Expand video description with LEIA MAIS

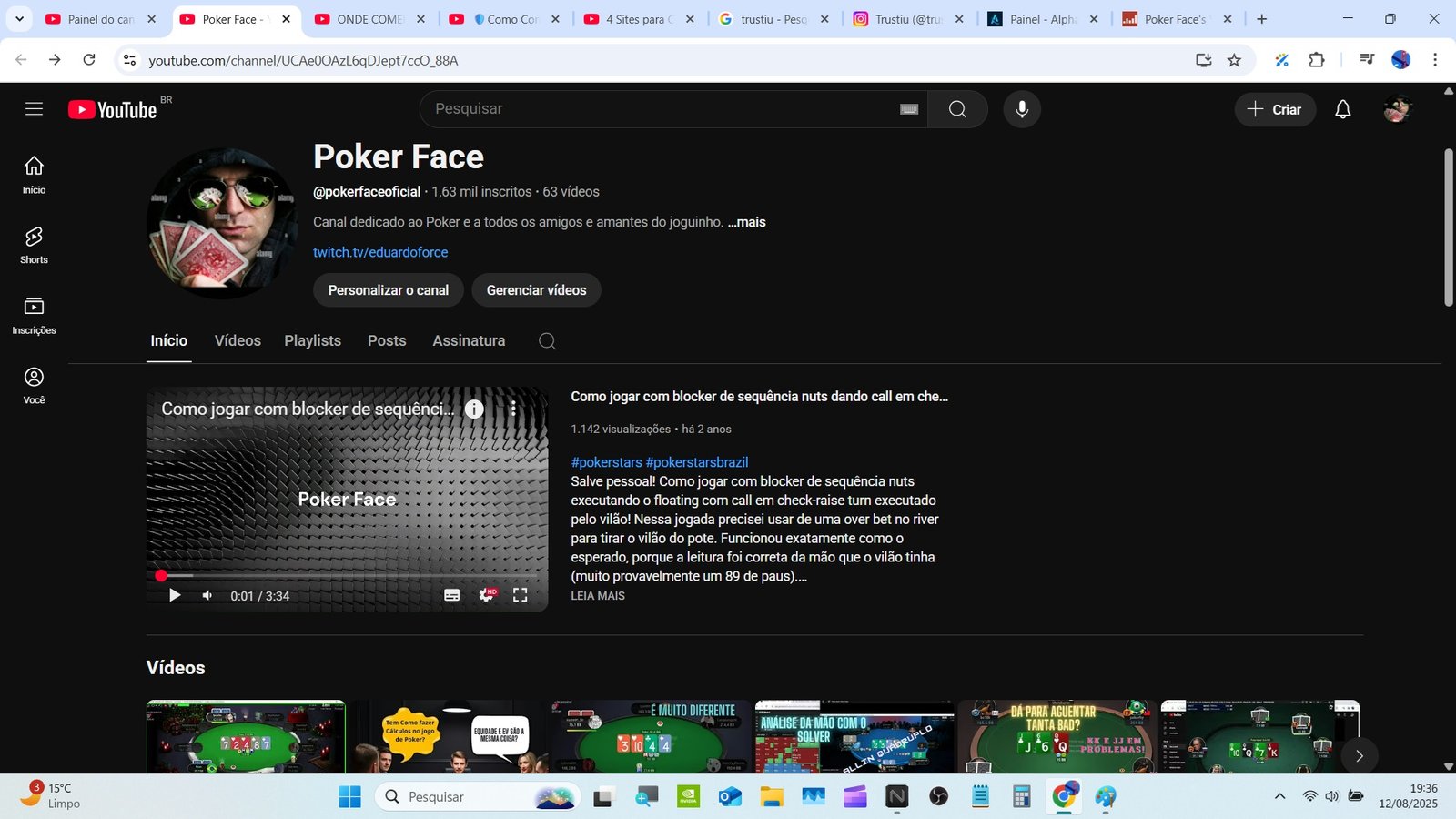pyautogui.click(x=598, y=596)
